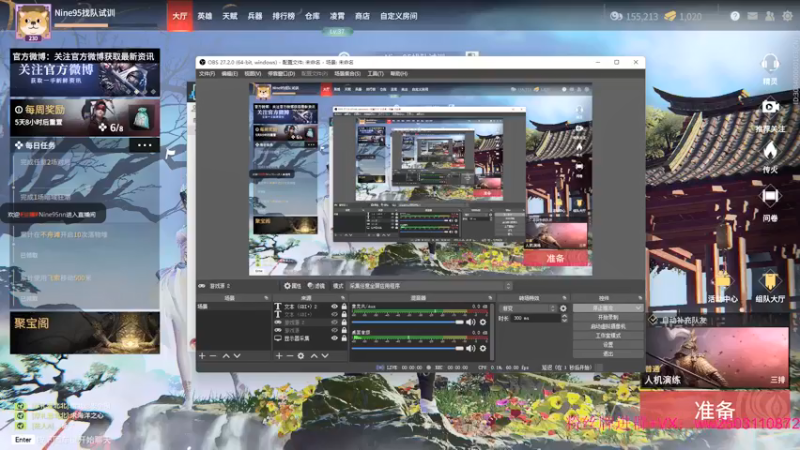Click the player avatar portrait
Screen dimensions: 800x450
point(33,21)
